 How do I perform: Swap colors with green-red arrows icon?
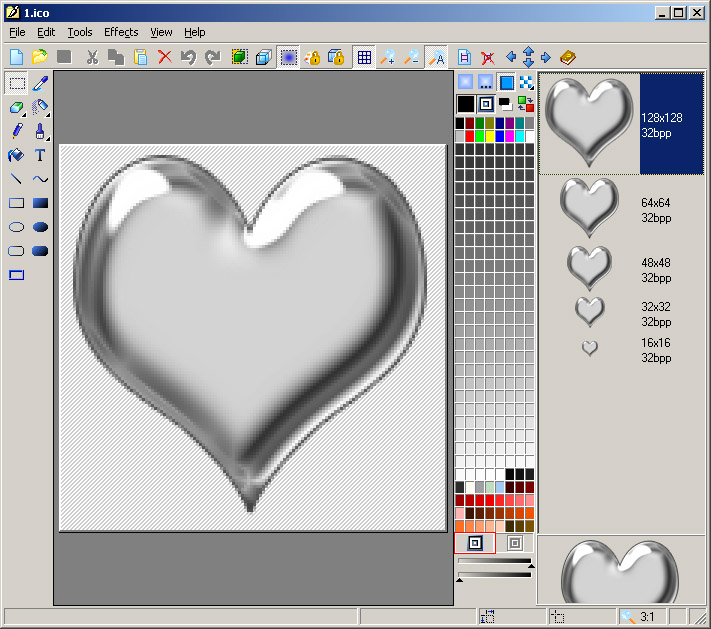click(526, 104)
